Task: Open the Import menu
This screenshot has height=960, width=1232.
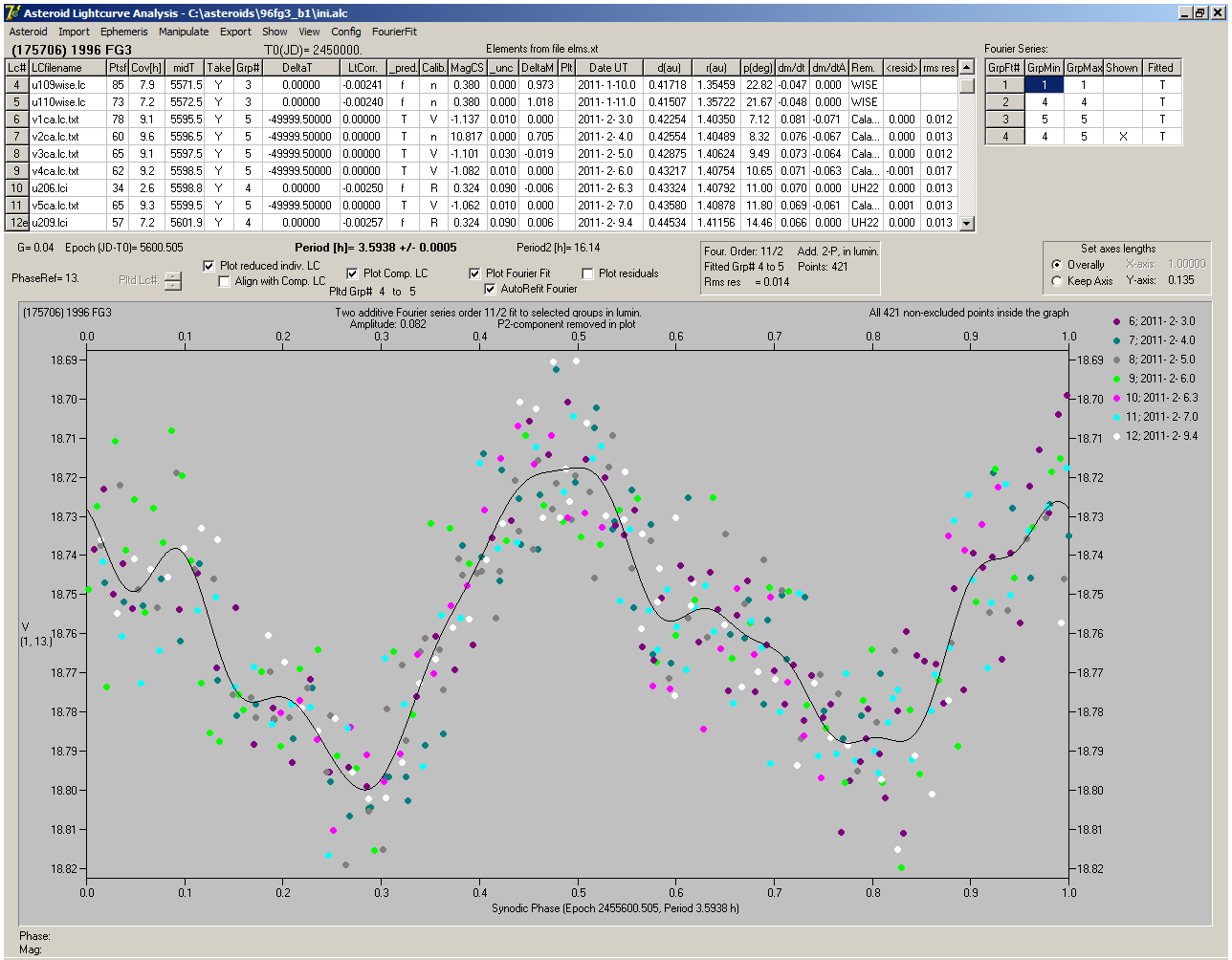Action: 74,32
